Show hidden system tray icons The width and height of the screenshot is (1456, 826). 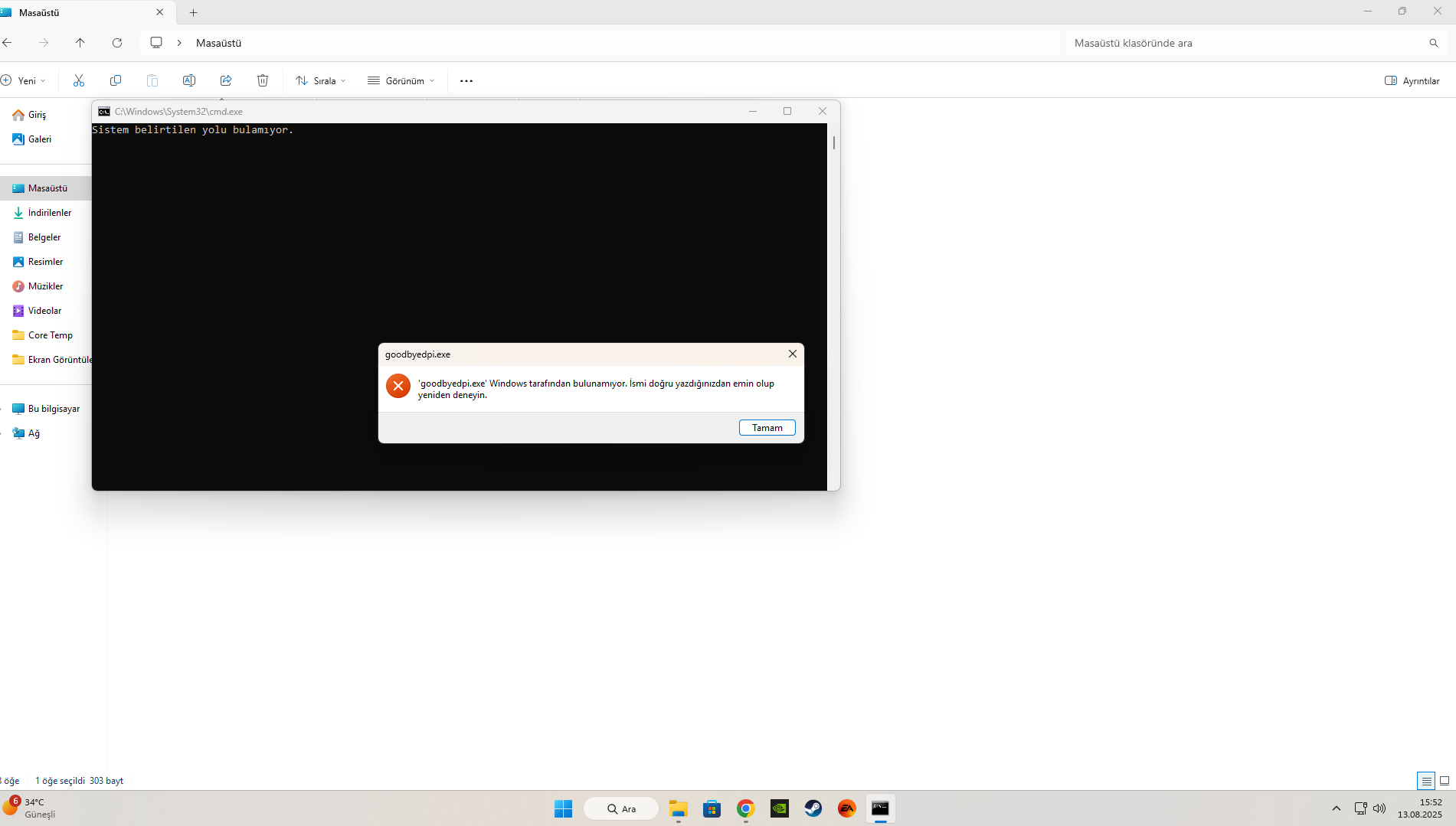click(1337, 808)
